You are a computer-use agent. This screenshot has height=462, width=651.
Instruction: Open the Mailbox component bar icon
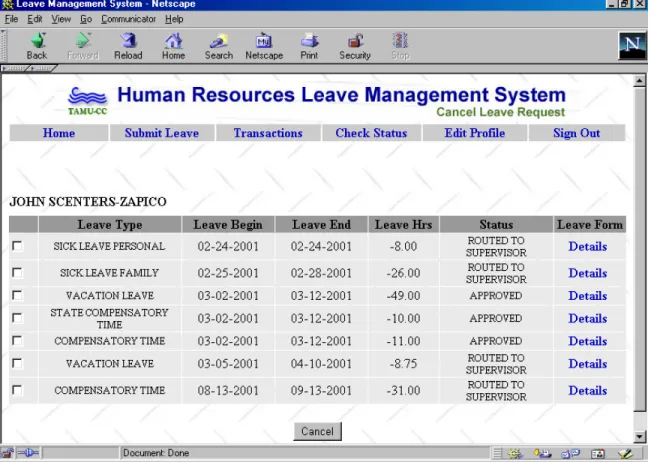pyautogui.click(x=542, y=453)
